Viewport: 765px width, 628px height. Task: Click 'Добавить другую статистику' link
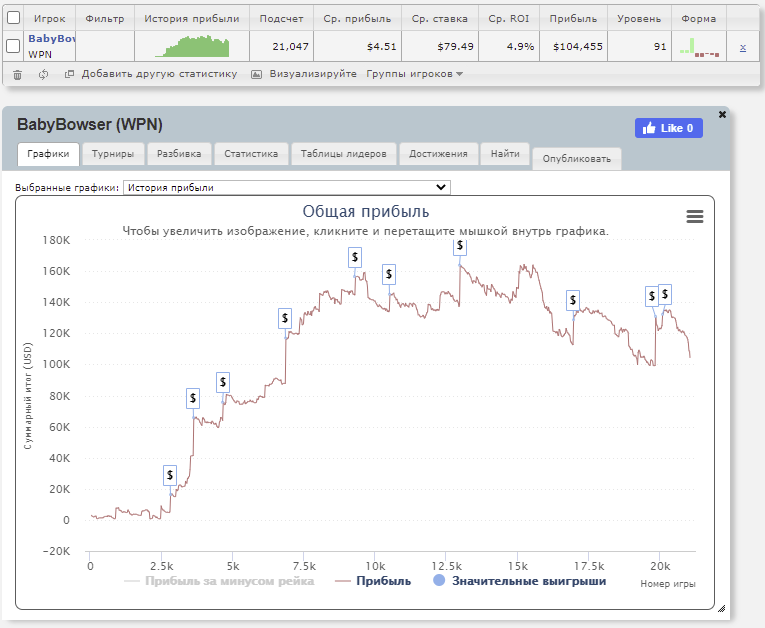coord(158,74)
